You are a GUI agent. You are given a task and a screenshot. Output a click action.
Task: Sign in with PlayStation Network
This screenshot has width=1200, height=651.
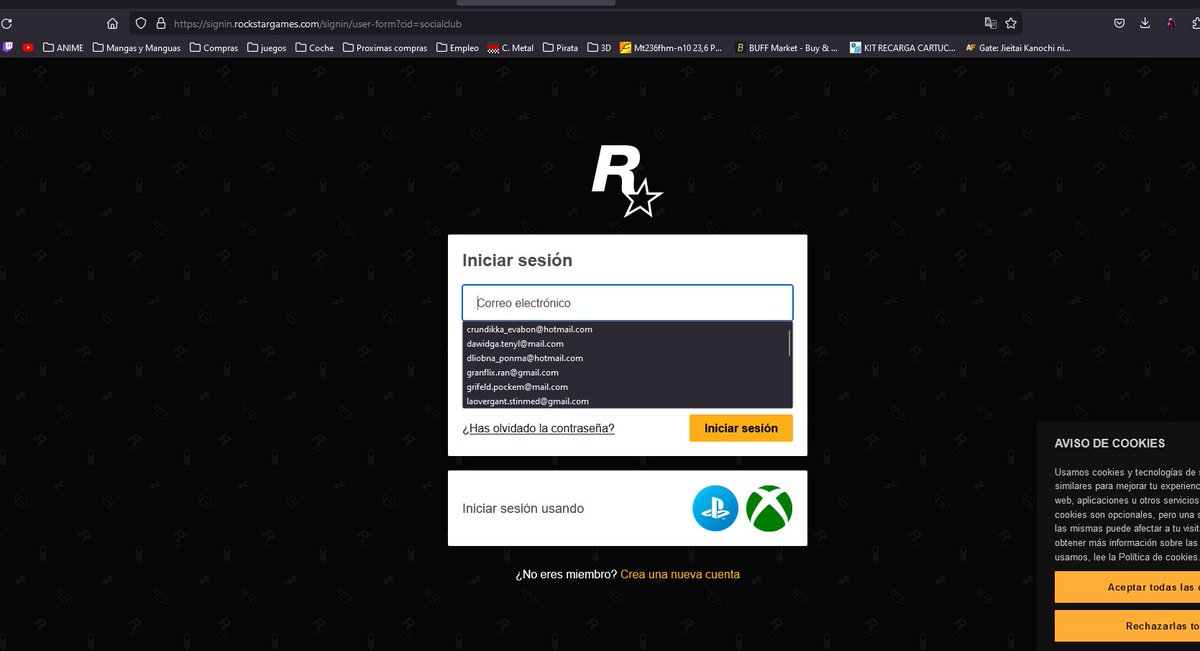tap(715, 508)
